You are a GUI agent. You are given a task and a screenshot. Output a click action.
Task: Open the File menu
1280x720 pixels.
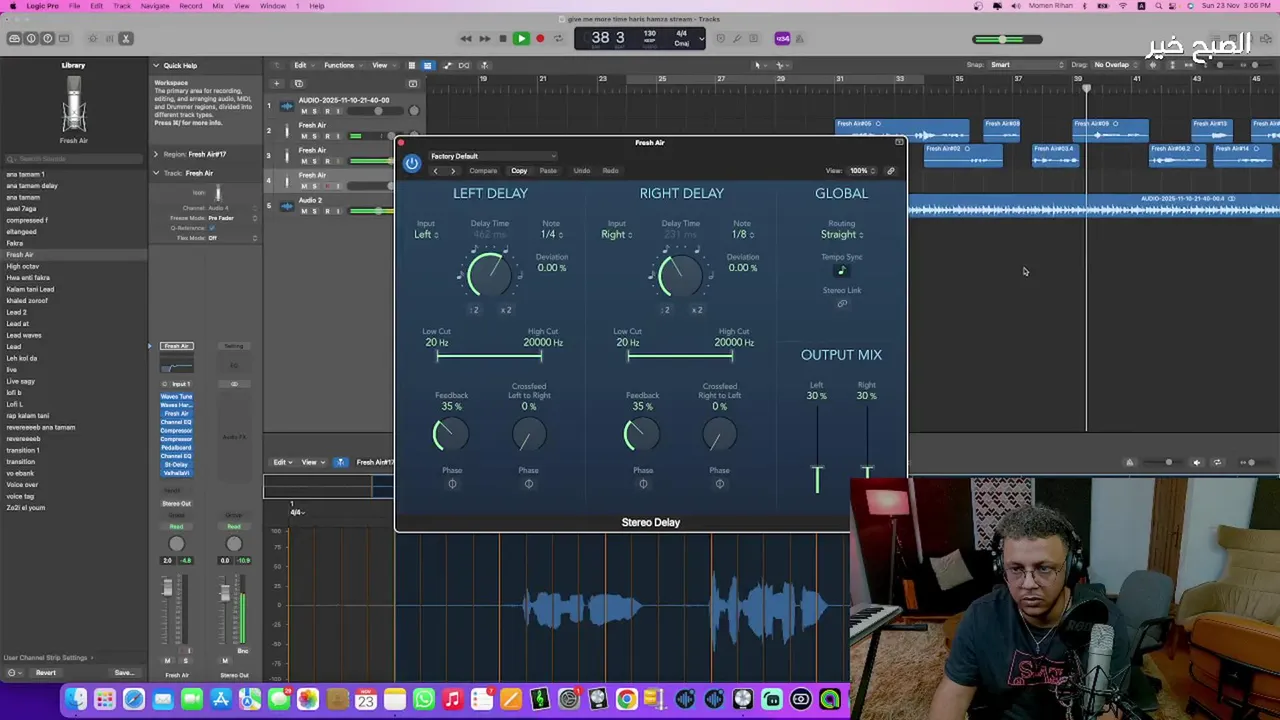coord(74,6)
